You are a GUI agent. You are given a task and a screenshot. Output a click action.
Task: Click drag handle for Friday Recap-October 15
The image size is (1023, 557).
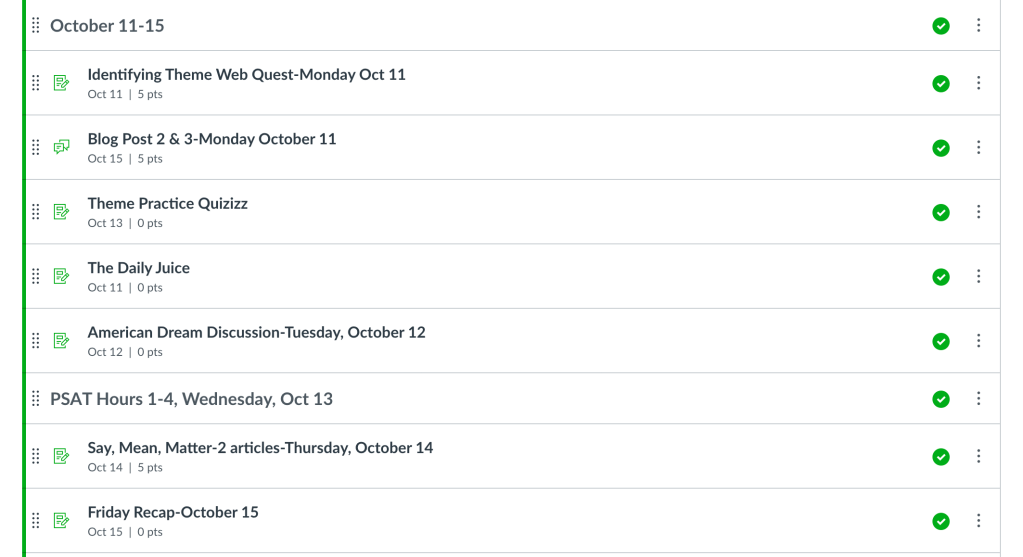(36, 520)
